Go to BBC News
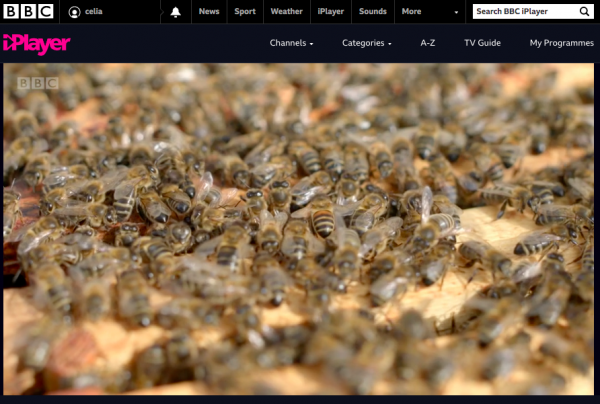The width and height of the screenshot is (600, 404). point(209,11)
